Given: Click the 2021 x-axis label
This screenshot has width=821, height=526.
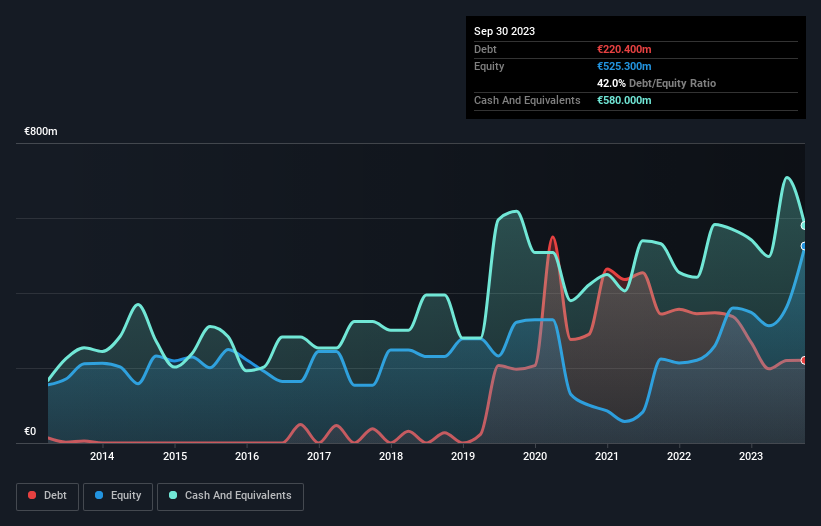Looking at the screenshot, I should [607, 456].
